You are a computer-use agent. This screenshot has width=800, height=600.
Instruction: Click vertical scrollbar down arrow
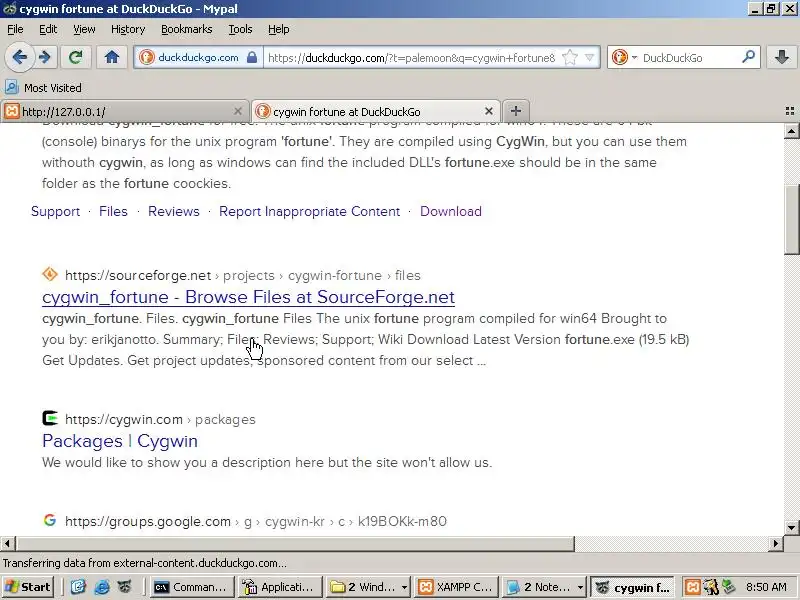791,527
